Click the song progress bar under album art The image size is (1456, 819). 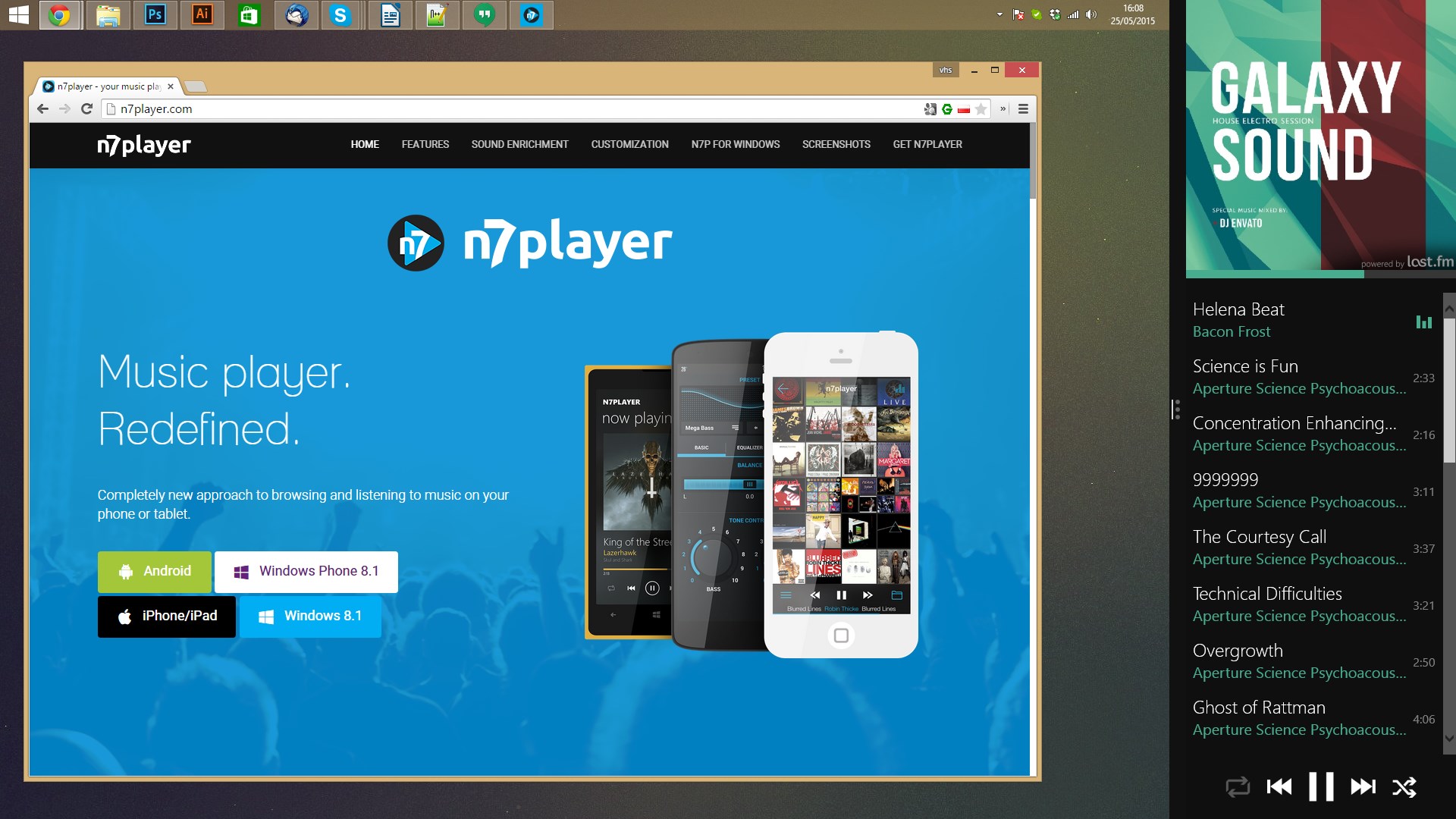point(1321,275)
